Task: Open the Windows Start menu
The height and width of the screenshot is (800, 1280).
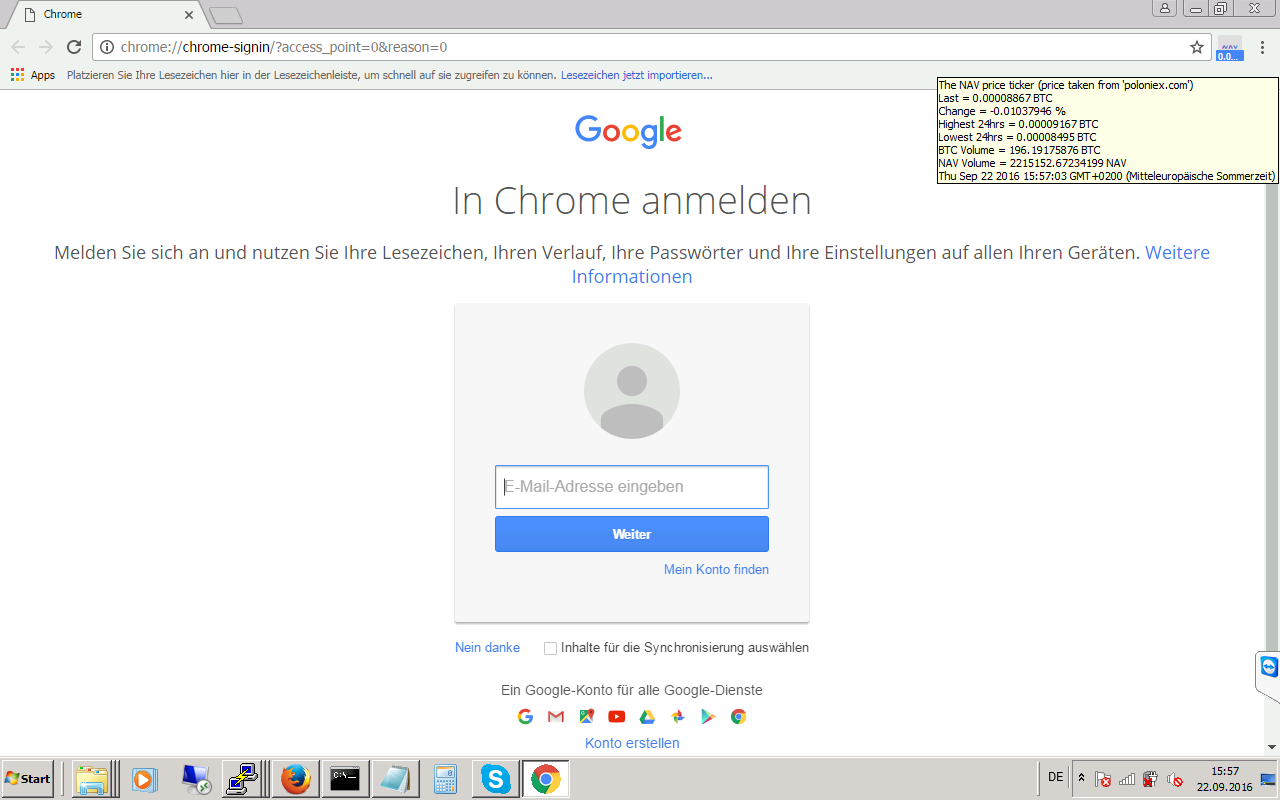Action: pyautogui.click(x=28, y=778)
